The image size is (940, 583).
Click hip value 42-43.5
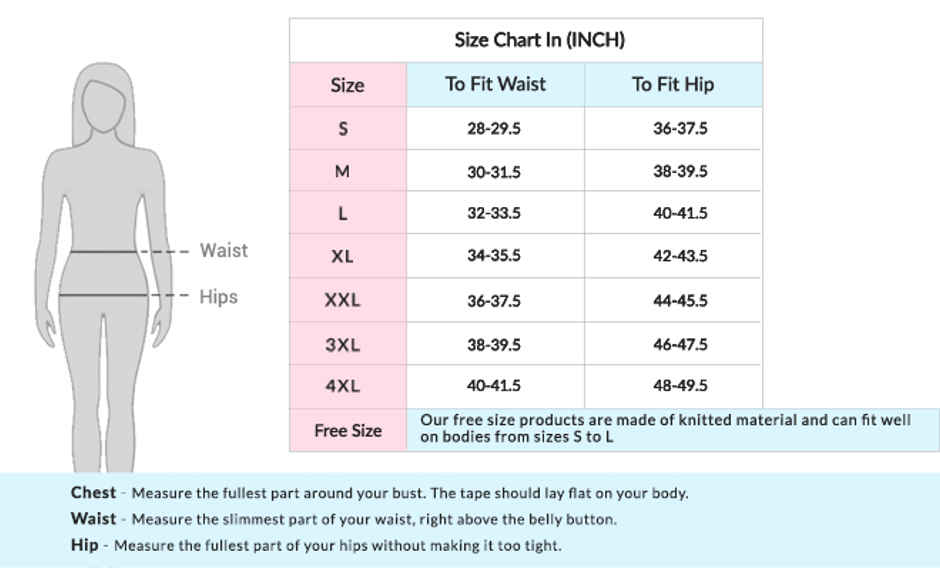[680, 256]
